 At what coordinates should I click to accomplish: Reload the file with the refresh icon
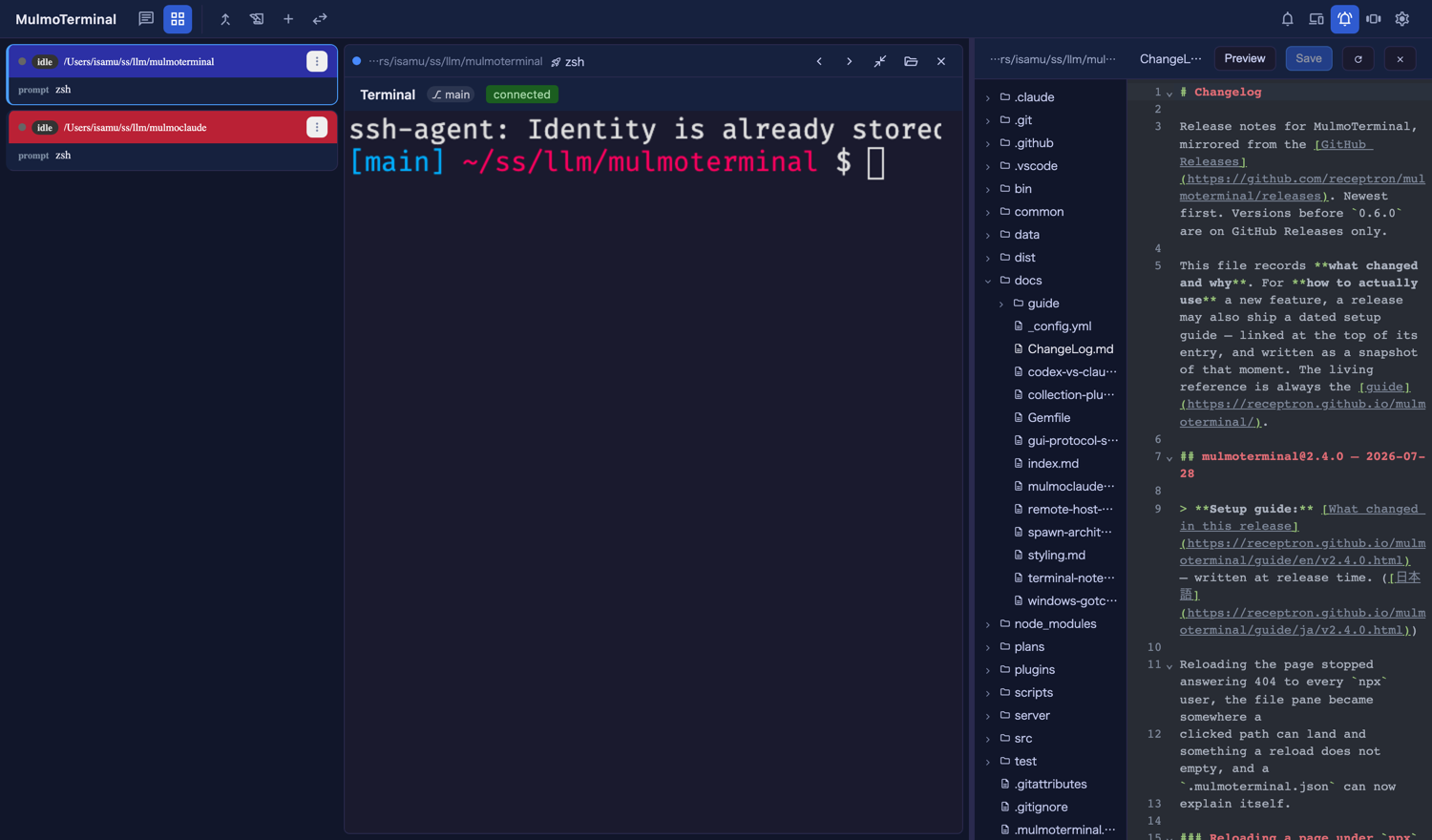pos(1358,59)
